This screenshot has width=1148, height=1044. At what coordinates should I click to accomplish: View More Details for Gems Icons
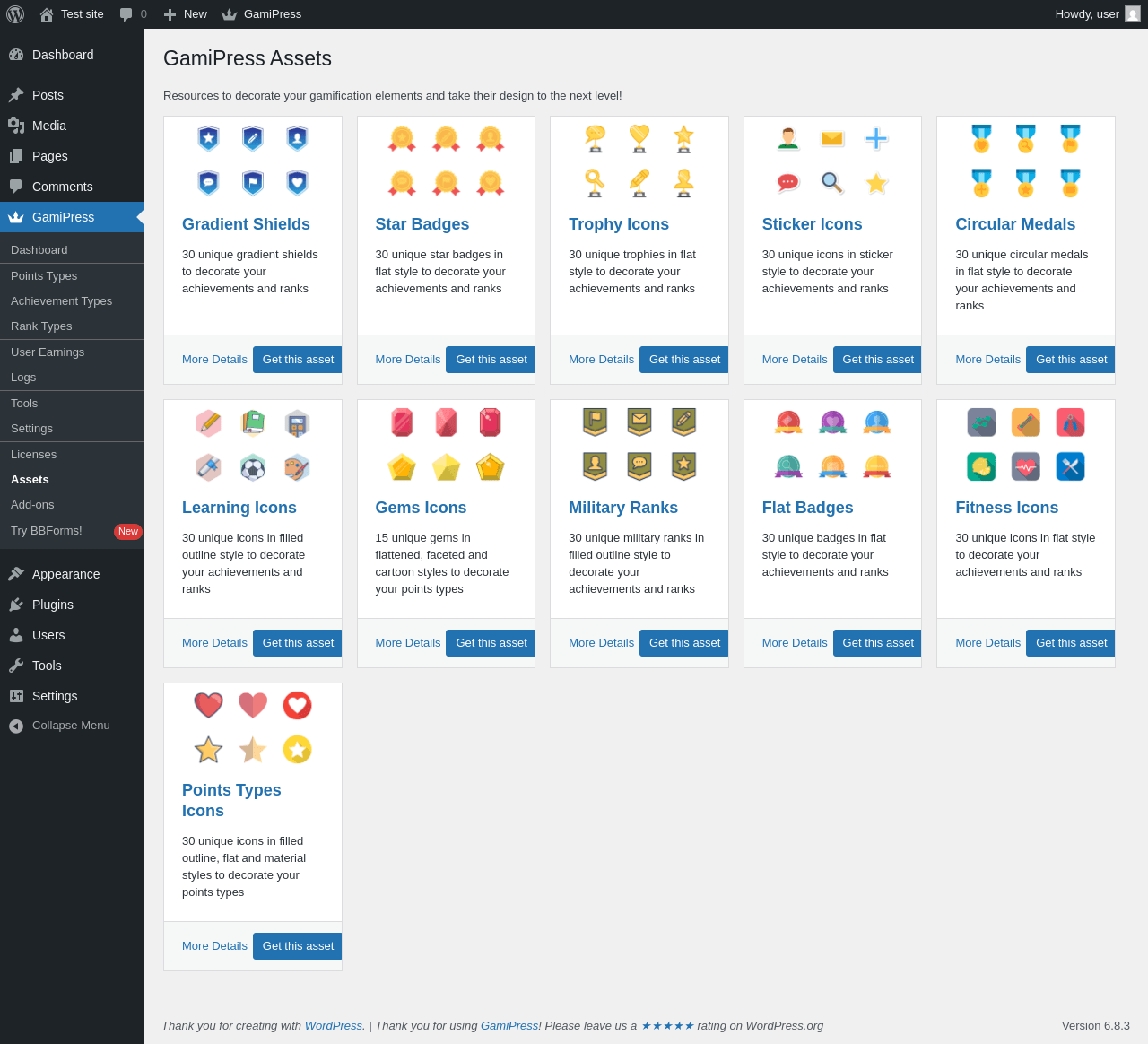[408, 643]
